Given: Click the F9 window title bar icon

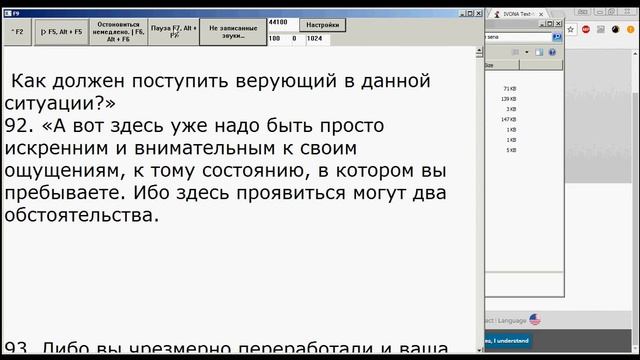Looking at the screenshot, I should click(8, 13).
